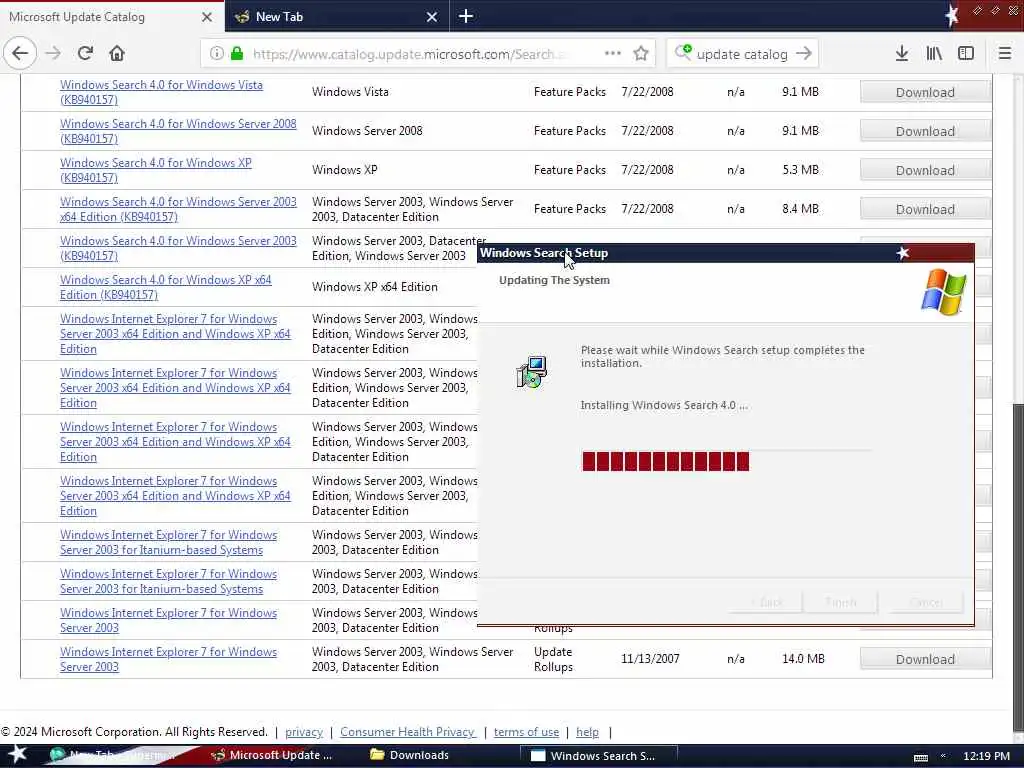Image resolution: width=1024 pixels, height=768 pixels.
Task: Switch to the New Tab tab
Action: (x=337, y=16)
